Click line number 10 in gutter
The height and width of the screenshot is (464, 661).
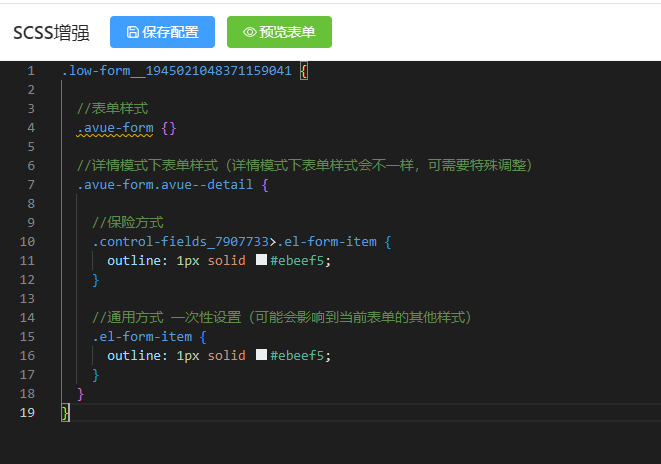point(27,242)
